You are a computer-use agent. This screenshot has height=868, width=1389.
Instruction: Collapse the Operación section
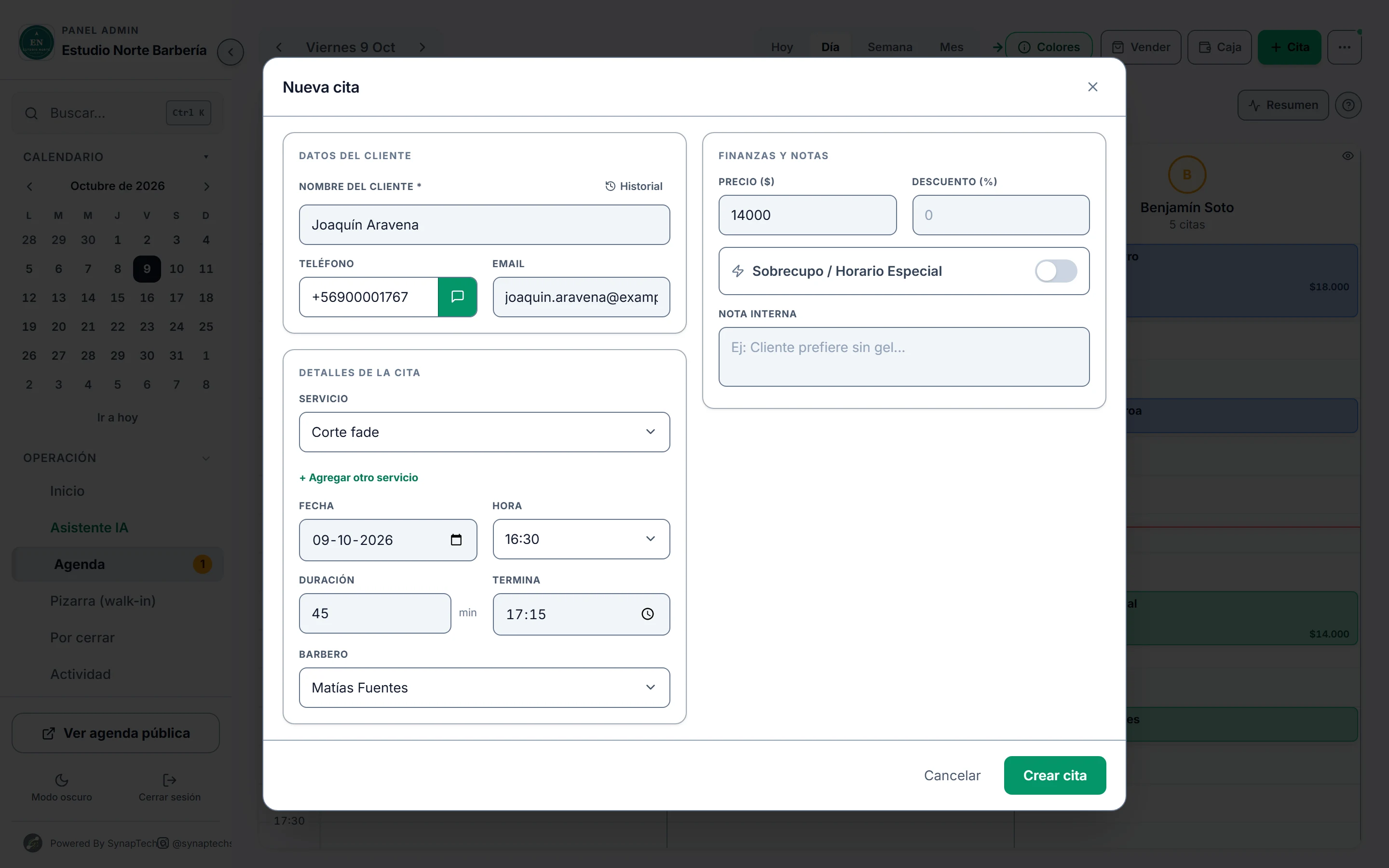206,458
